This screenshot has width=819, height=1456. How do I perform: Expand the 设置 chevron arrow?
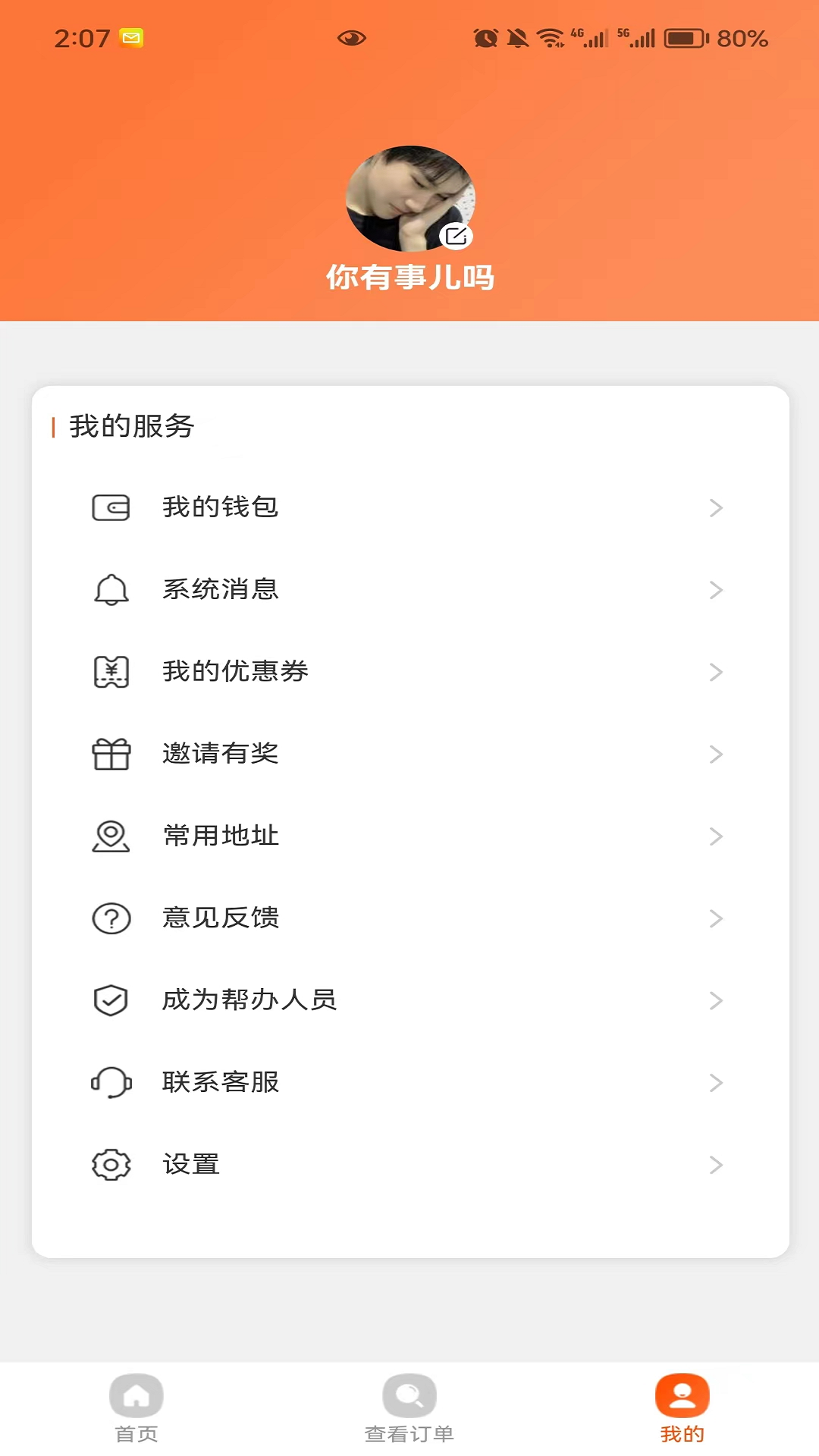(715, 1165)
